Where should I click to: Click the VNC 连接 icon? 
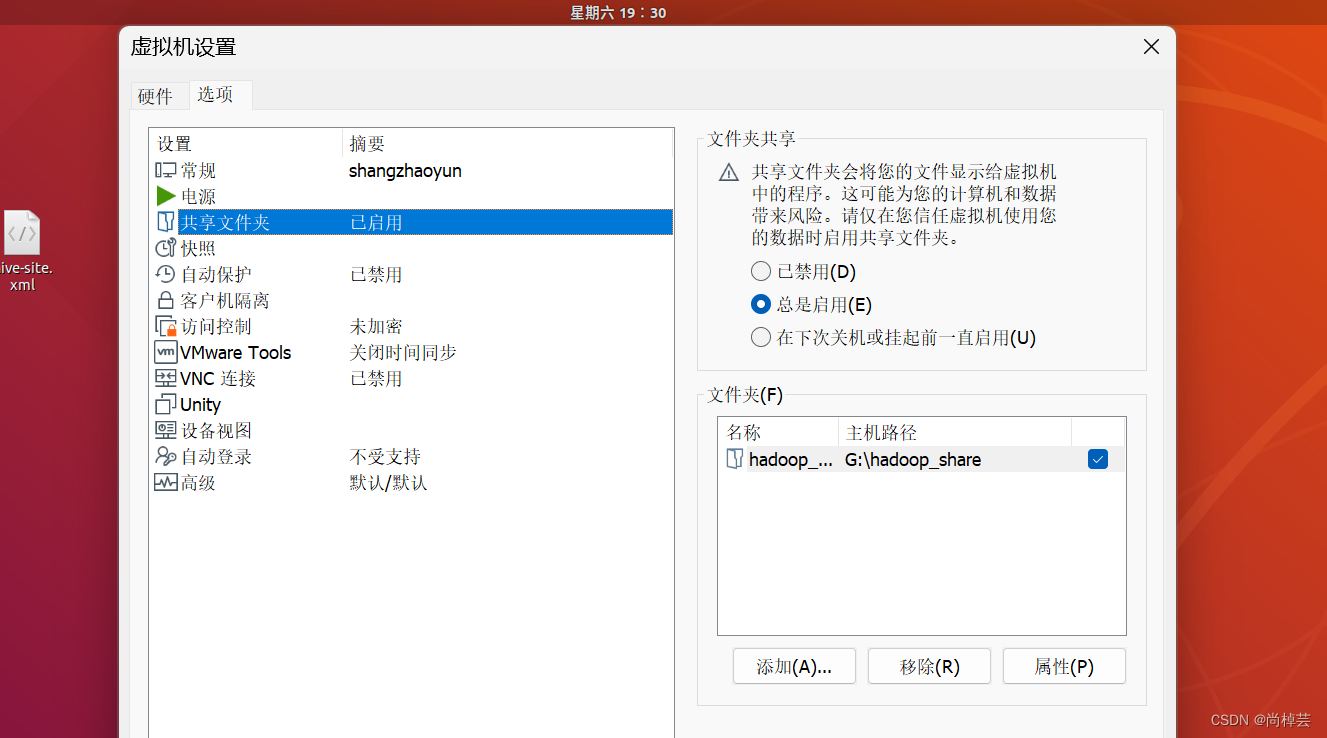pos(166,379)
